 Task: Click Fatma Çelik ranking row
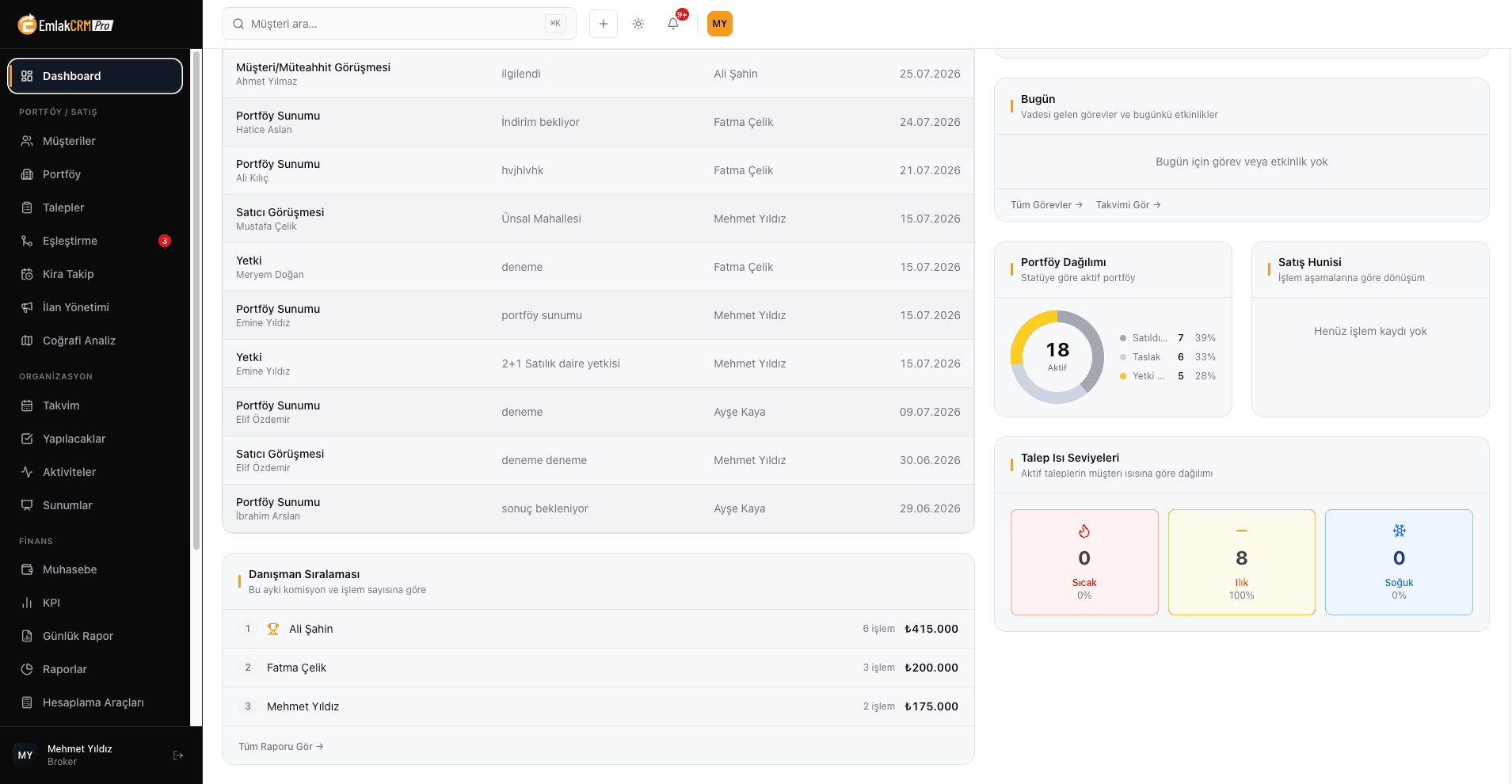tap(598, 668)
